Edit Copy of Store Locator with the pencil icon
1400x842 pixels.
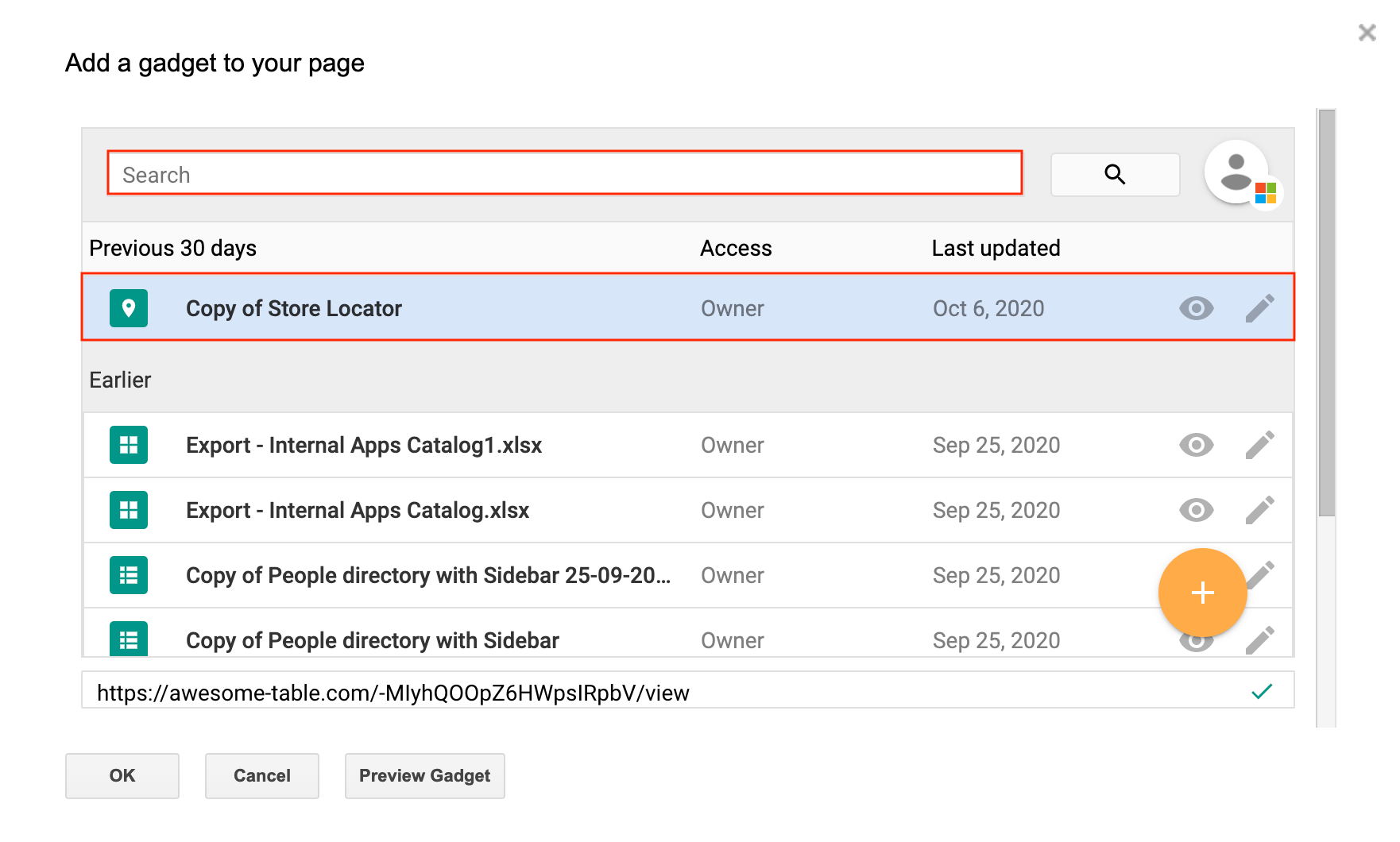1260,308
